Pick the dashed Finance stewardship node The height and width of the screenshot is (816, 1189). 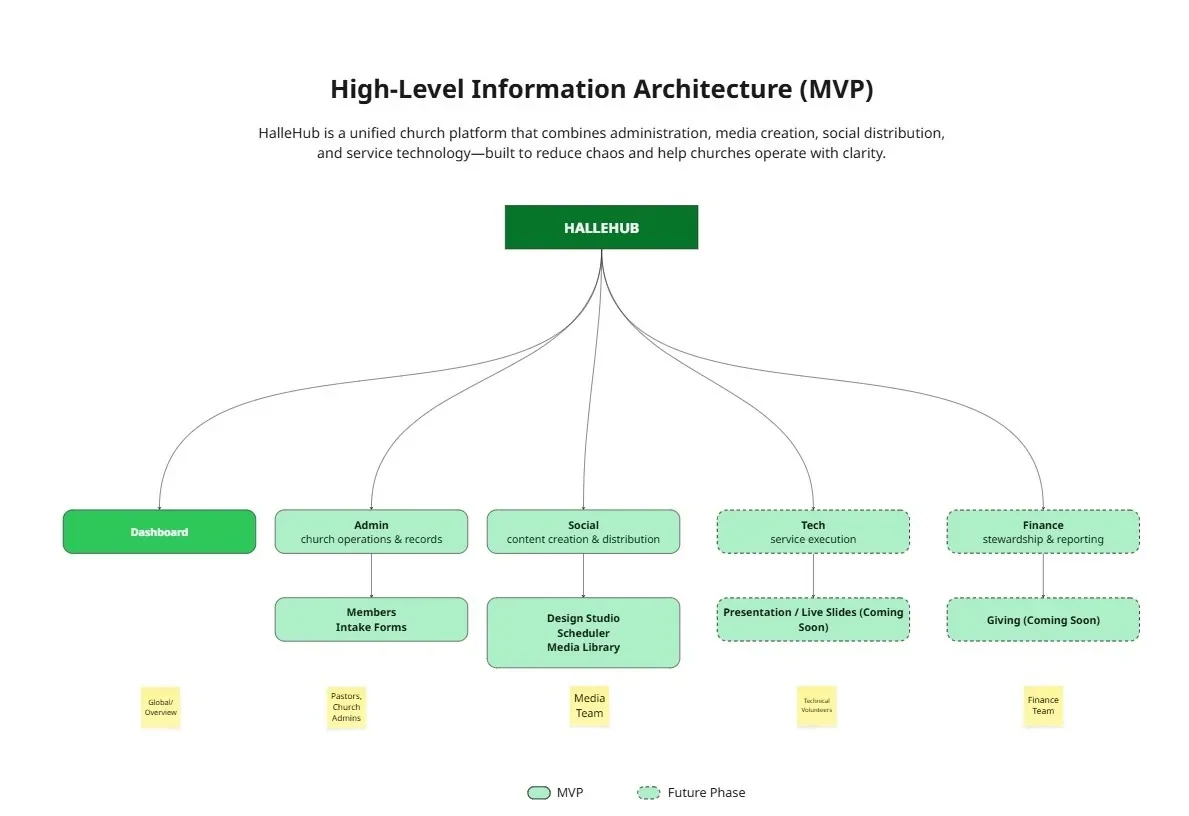1043,532
